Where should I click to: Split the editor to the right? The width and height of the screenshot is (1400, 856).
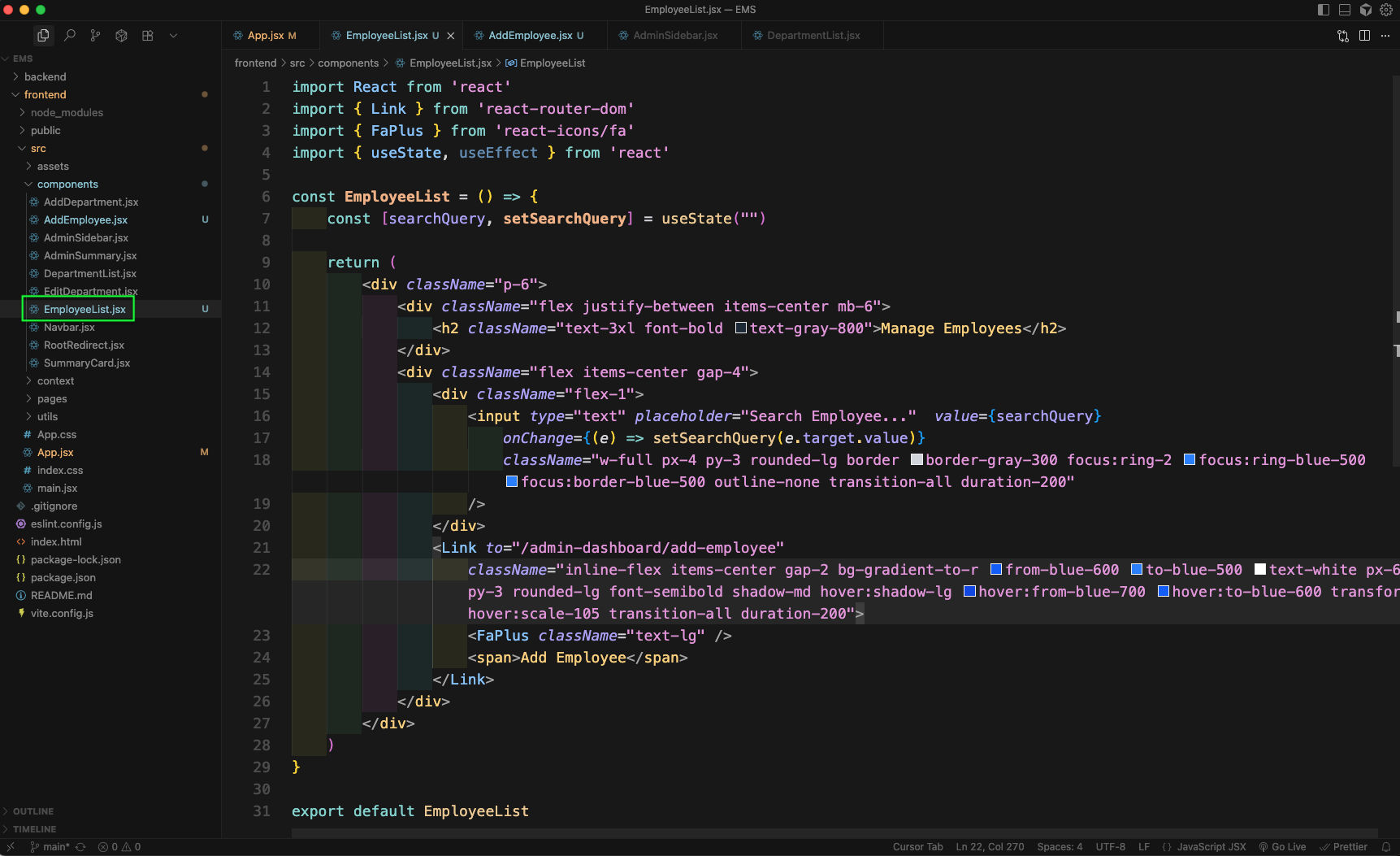(1364, 36)
